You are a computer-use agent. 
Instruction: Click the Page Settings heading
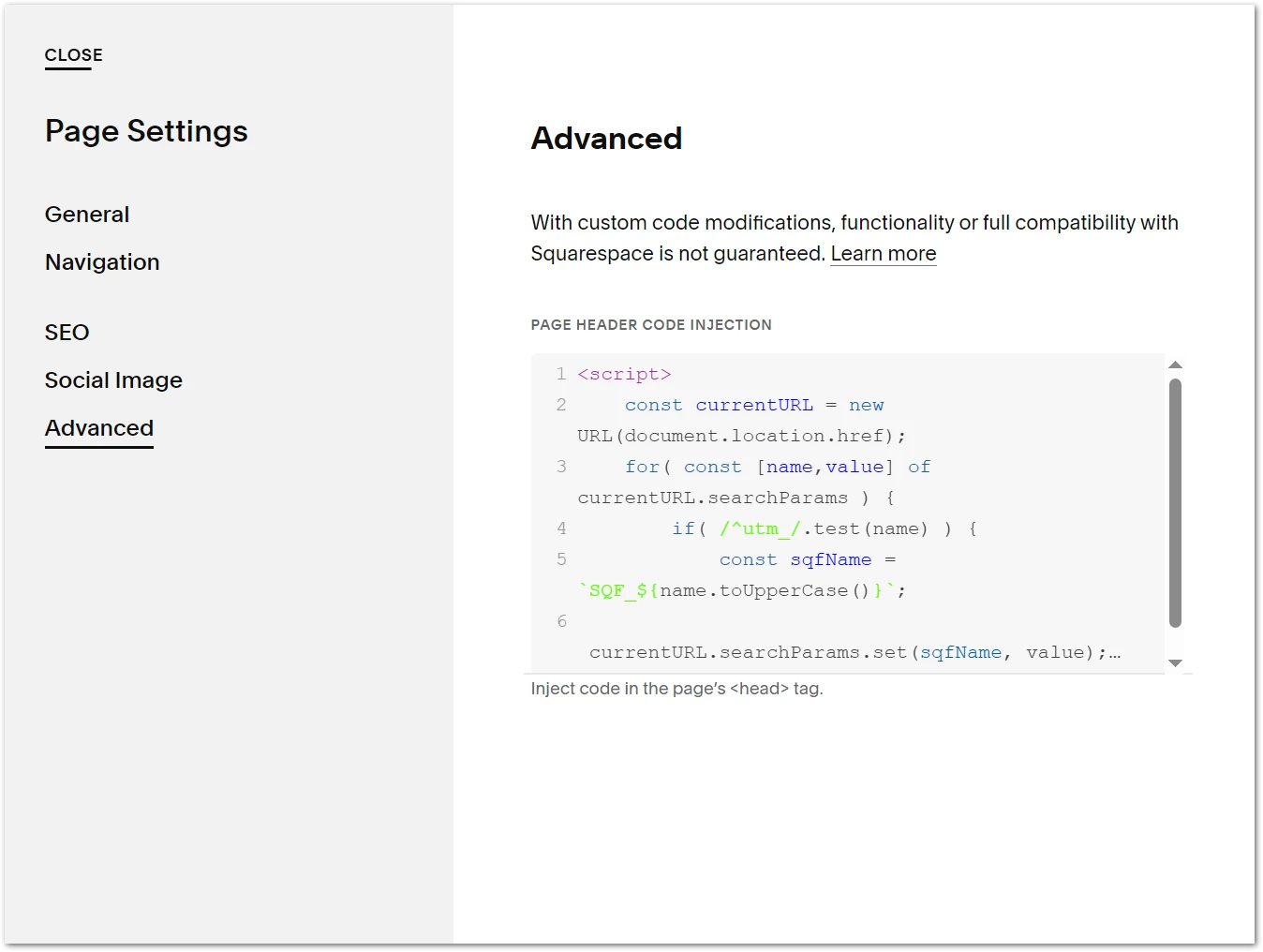point(146,131)
